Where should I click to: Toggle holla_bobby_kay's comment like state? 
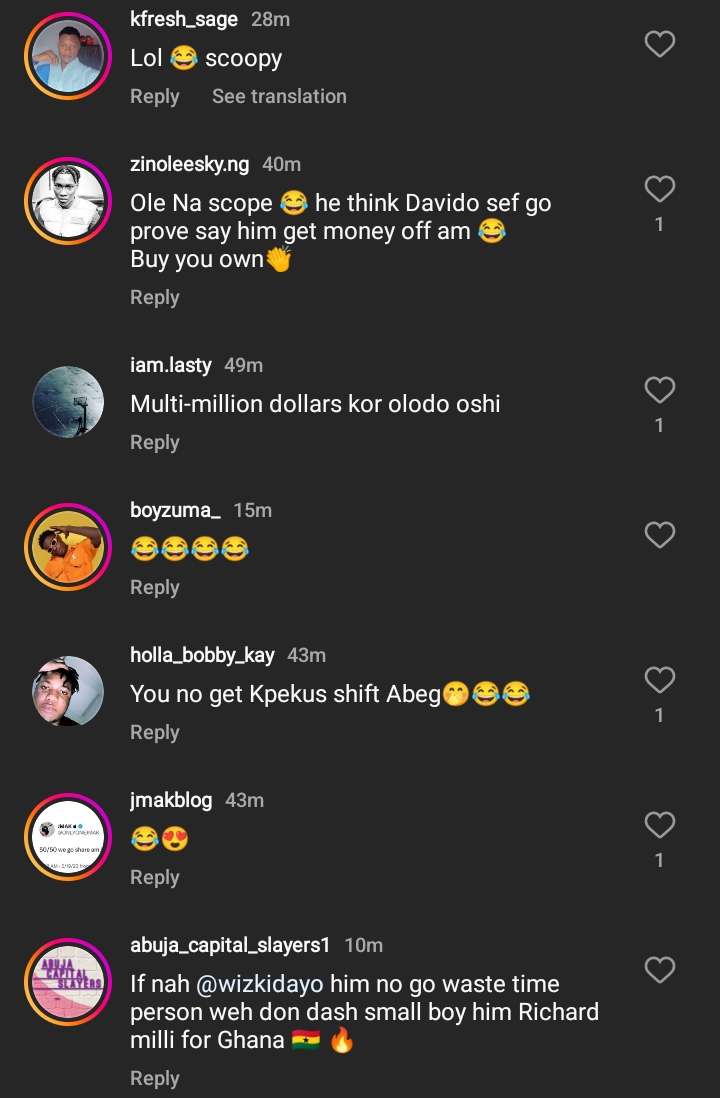[659, 680]
